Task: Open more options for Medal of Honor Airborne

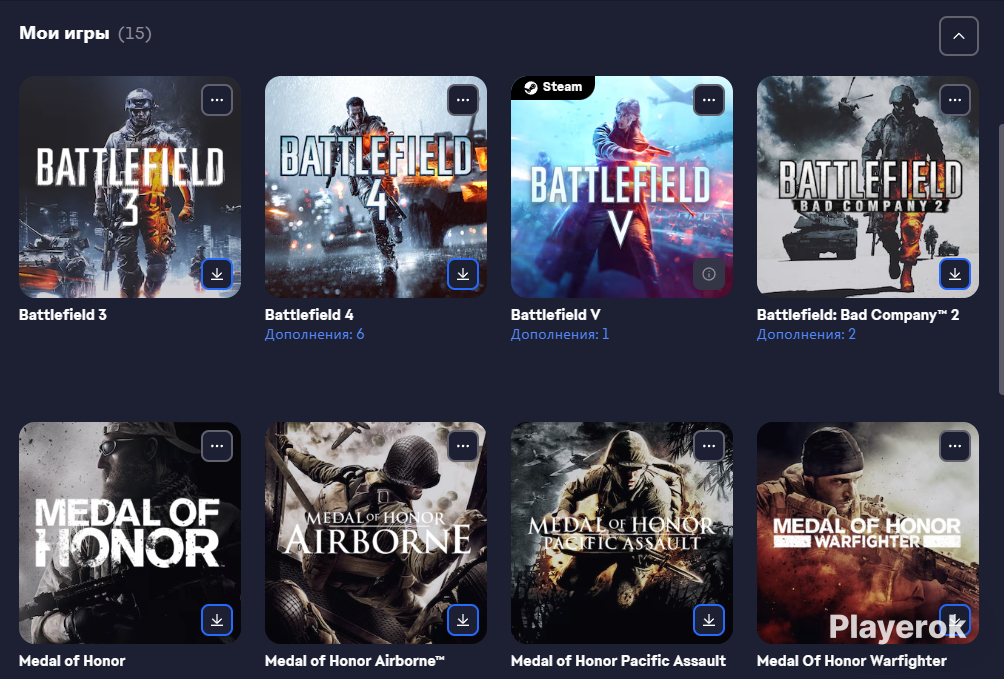Action: [x=463, y=446]
